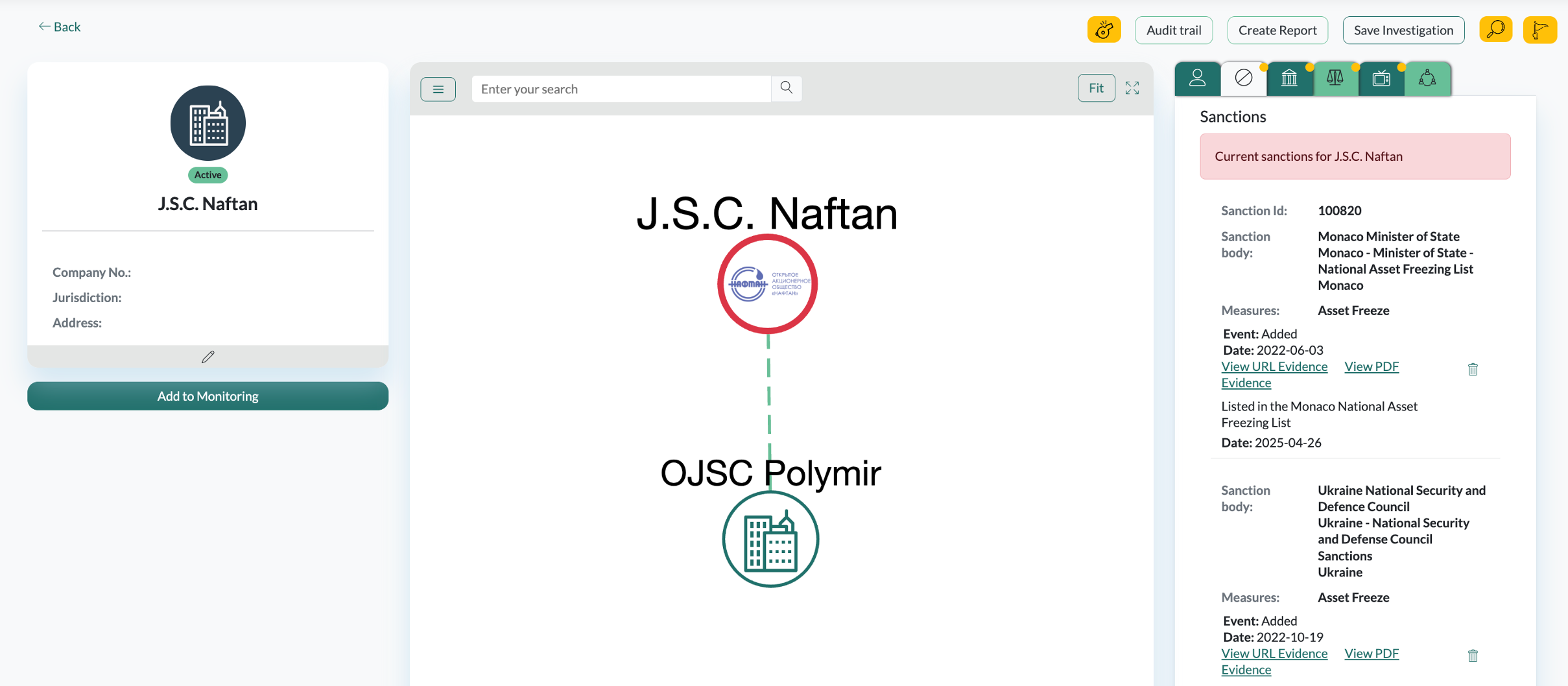
Task: Click Save Investigation button
Action: (1403, 30)
